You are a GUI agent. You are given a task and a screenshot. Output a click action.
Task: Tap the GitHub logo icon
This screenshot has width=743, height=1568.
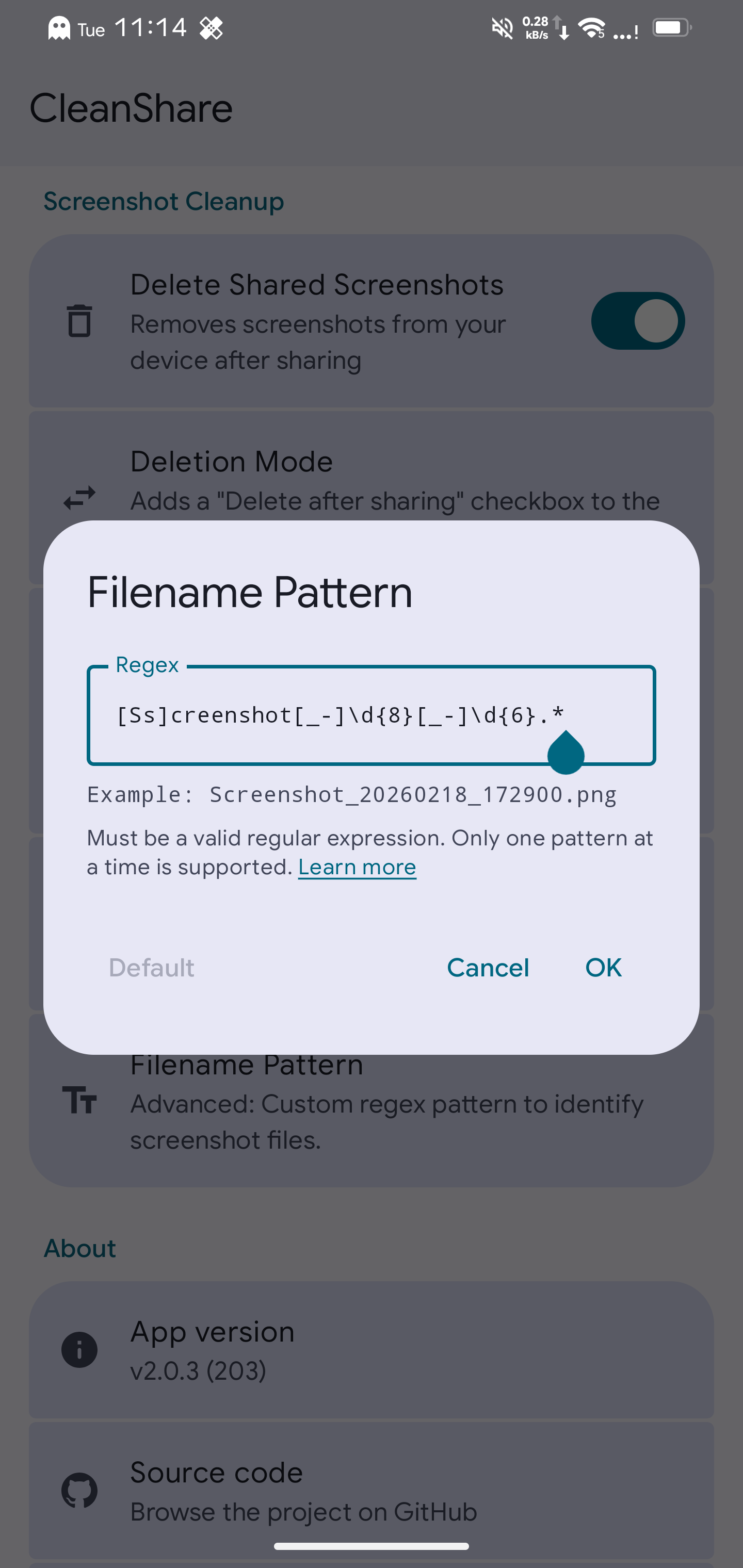[x=79, y=1491]
